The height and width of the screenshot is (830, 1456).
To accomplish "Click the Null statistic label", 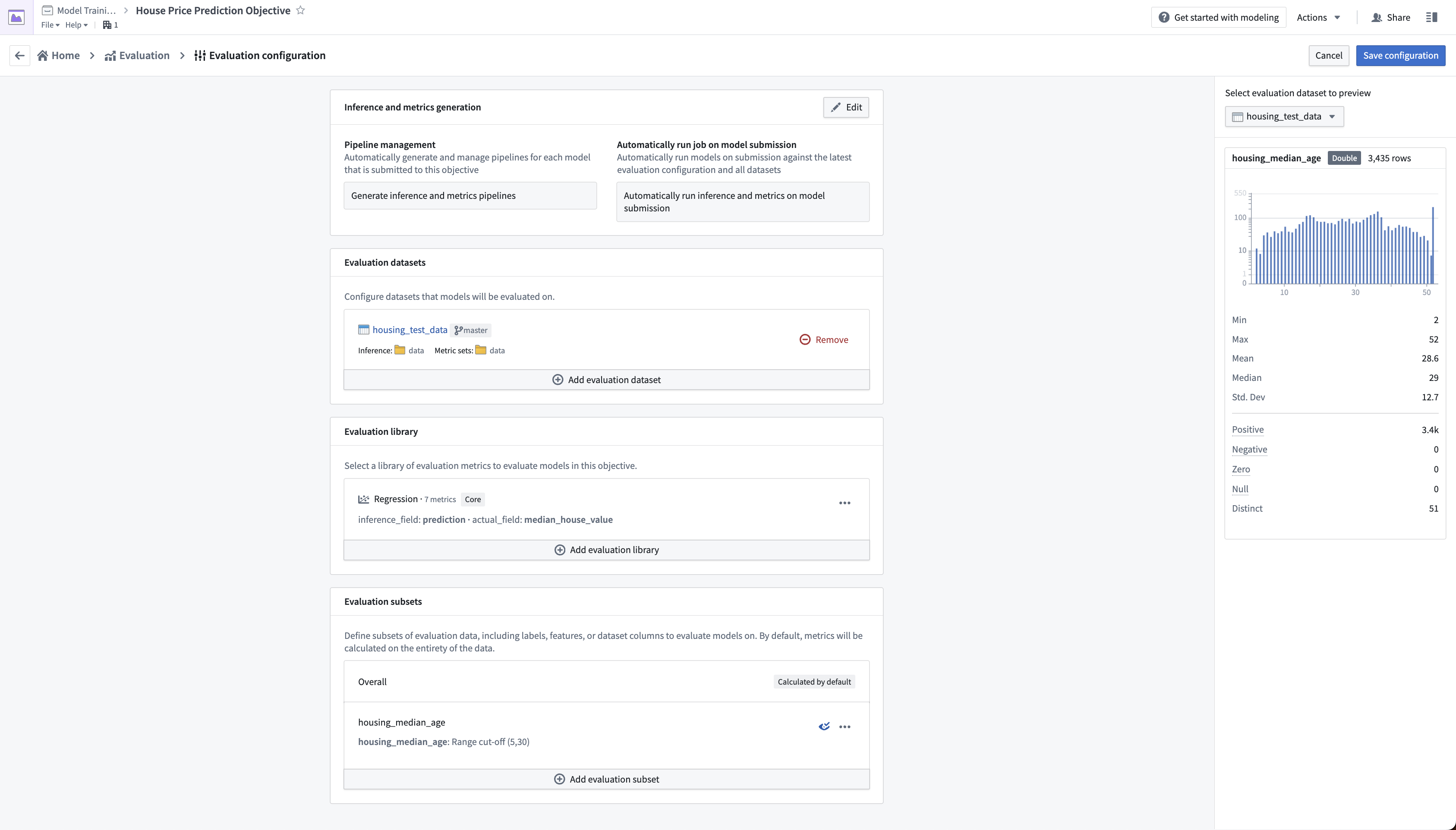I will tap(1240, 489).
